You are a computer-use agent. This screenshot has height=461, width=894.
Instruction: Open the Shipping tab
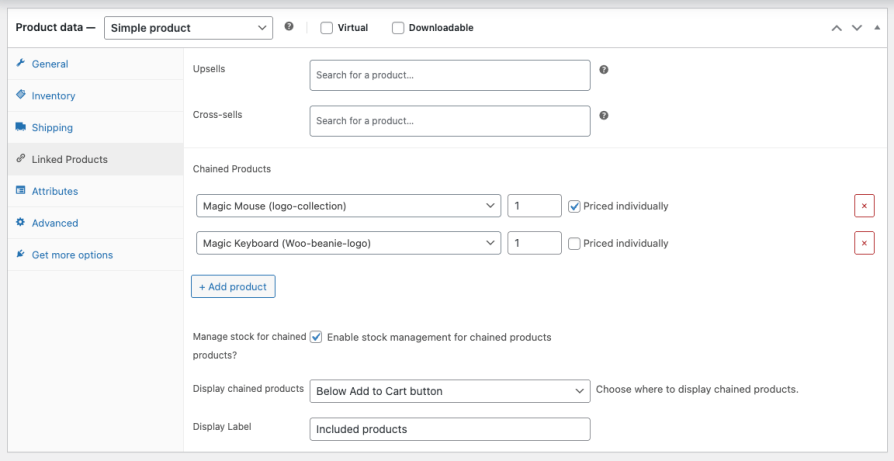coord(52,128)
